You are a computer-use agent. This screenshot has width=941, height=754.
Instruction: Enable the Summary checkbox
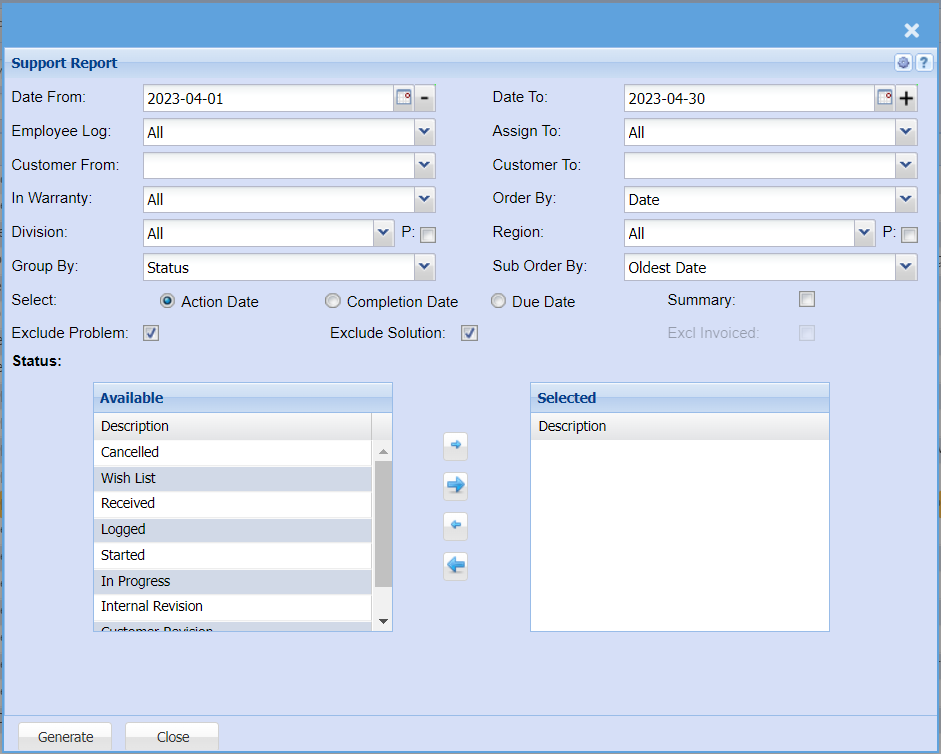(807, 299)
